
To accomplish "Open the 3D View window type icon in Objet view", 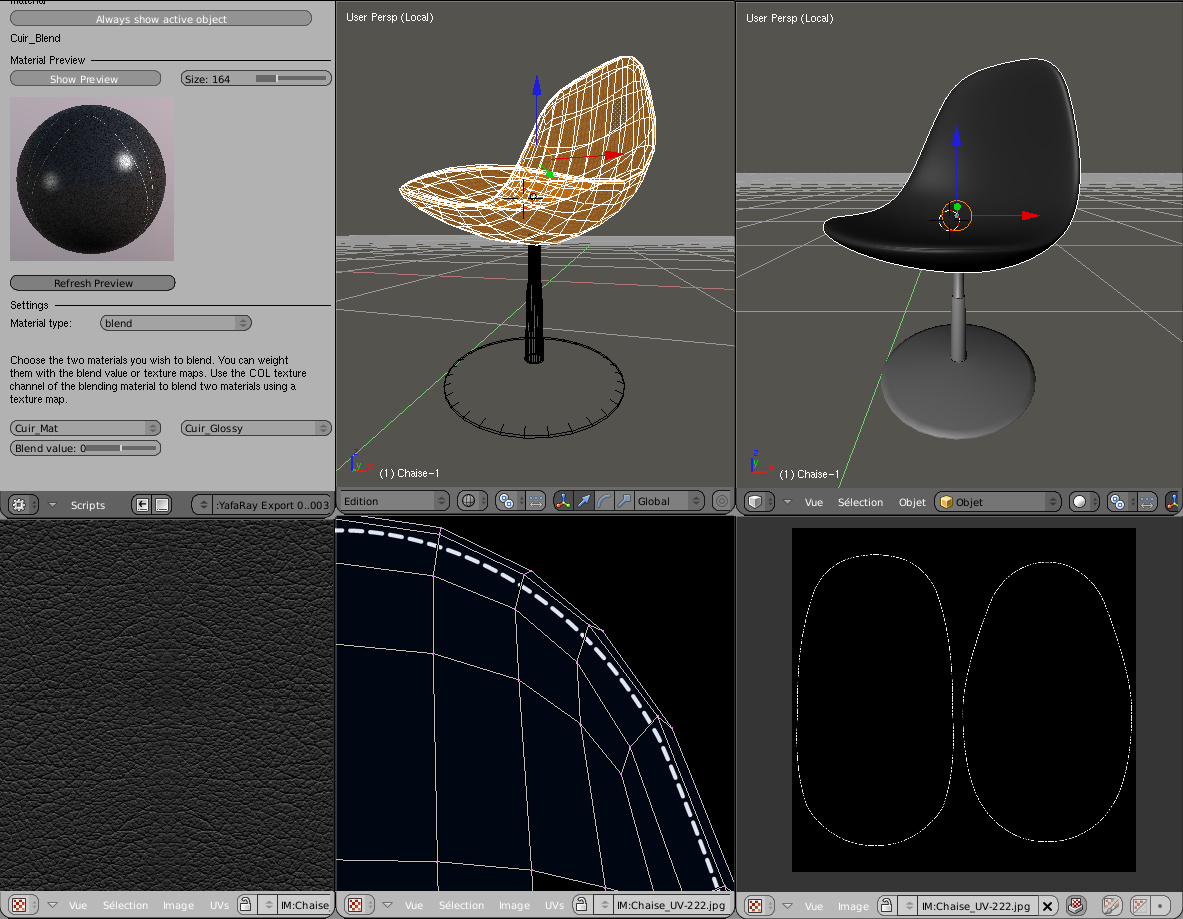I will pyautogui.click(x=759, y=502).
